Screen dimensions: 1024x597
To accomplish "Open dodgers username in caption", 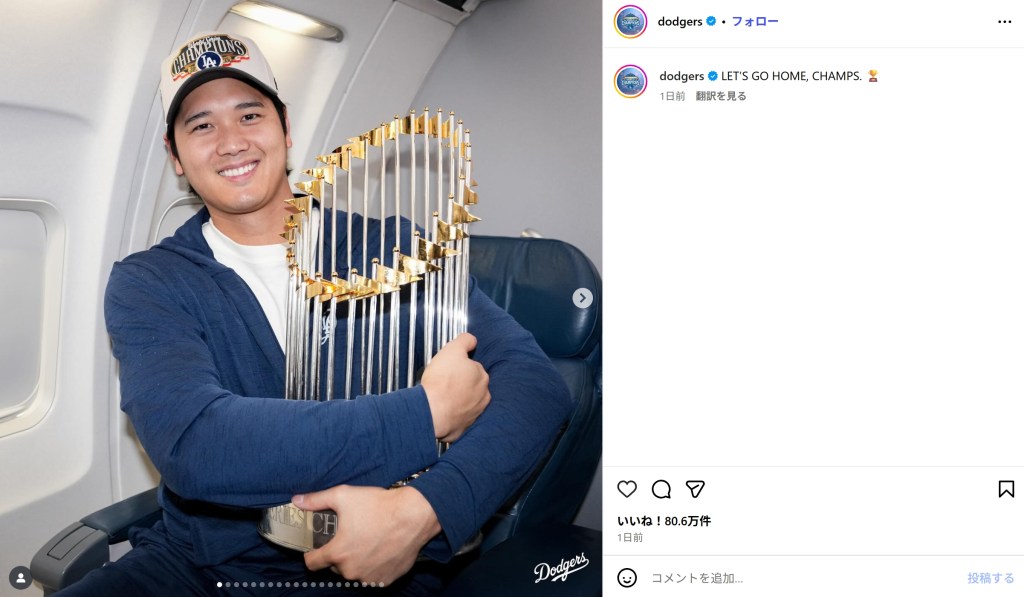I will click(682, 76).
